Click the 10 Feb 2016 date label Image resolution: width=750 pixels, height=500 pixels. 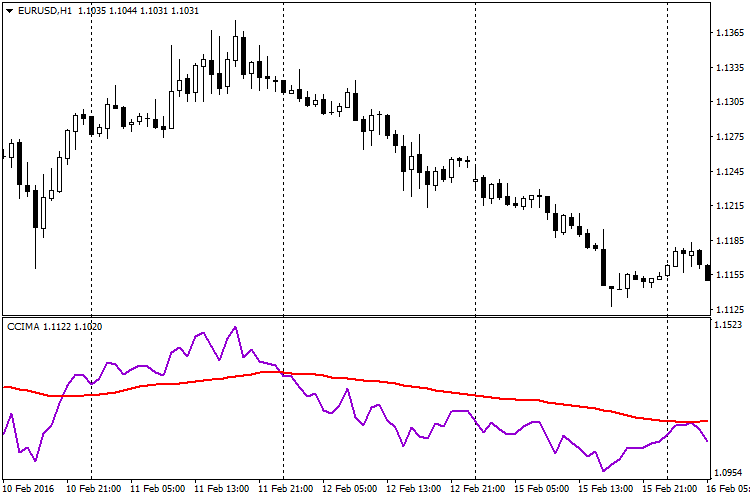coord(29,489)
